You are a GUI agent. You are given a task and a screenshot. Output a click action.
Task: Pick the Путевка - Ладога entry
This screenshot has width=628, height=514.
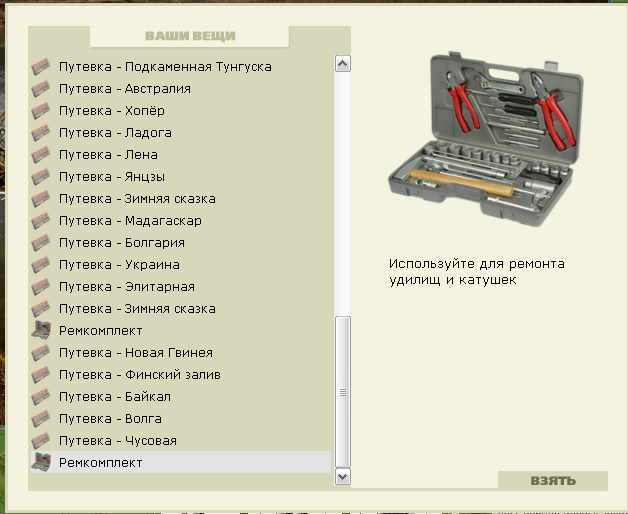(181, 133)
